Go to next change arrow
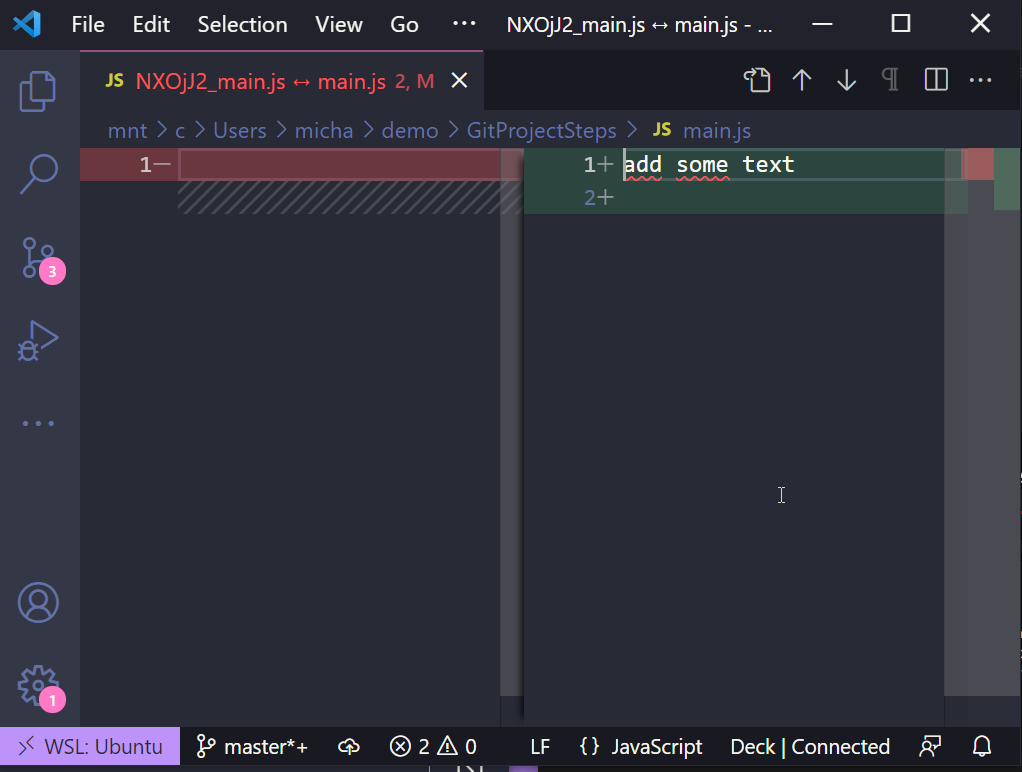Image resolution: width=1022 pixels, height=772 pixels. click(847, 81)
